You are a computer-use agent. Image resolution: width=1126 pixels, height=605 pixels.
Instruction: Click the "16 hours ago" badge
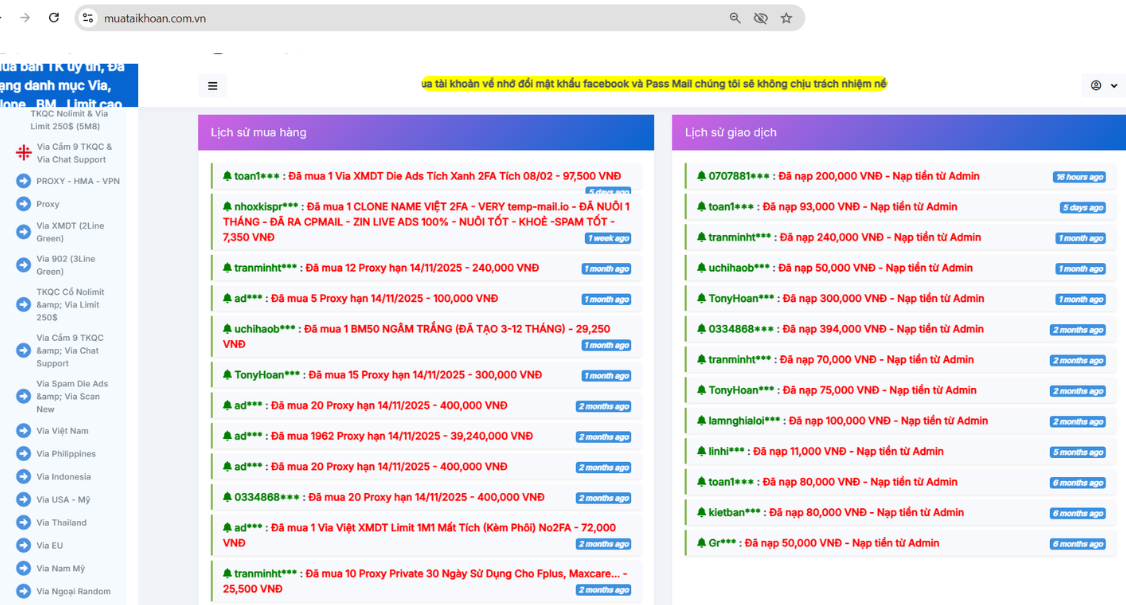[1078, 177]
